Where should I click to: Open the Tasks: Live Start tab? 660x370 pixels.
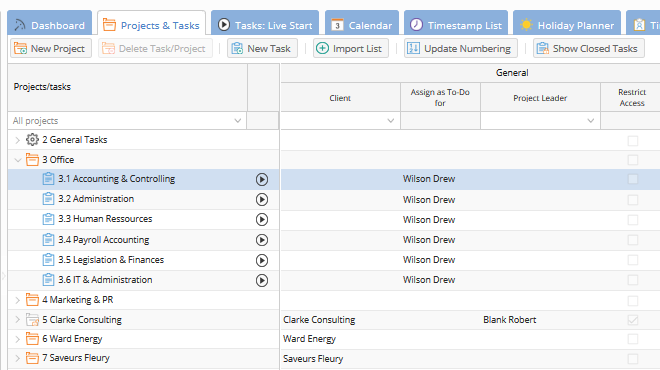point(265,24)
